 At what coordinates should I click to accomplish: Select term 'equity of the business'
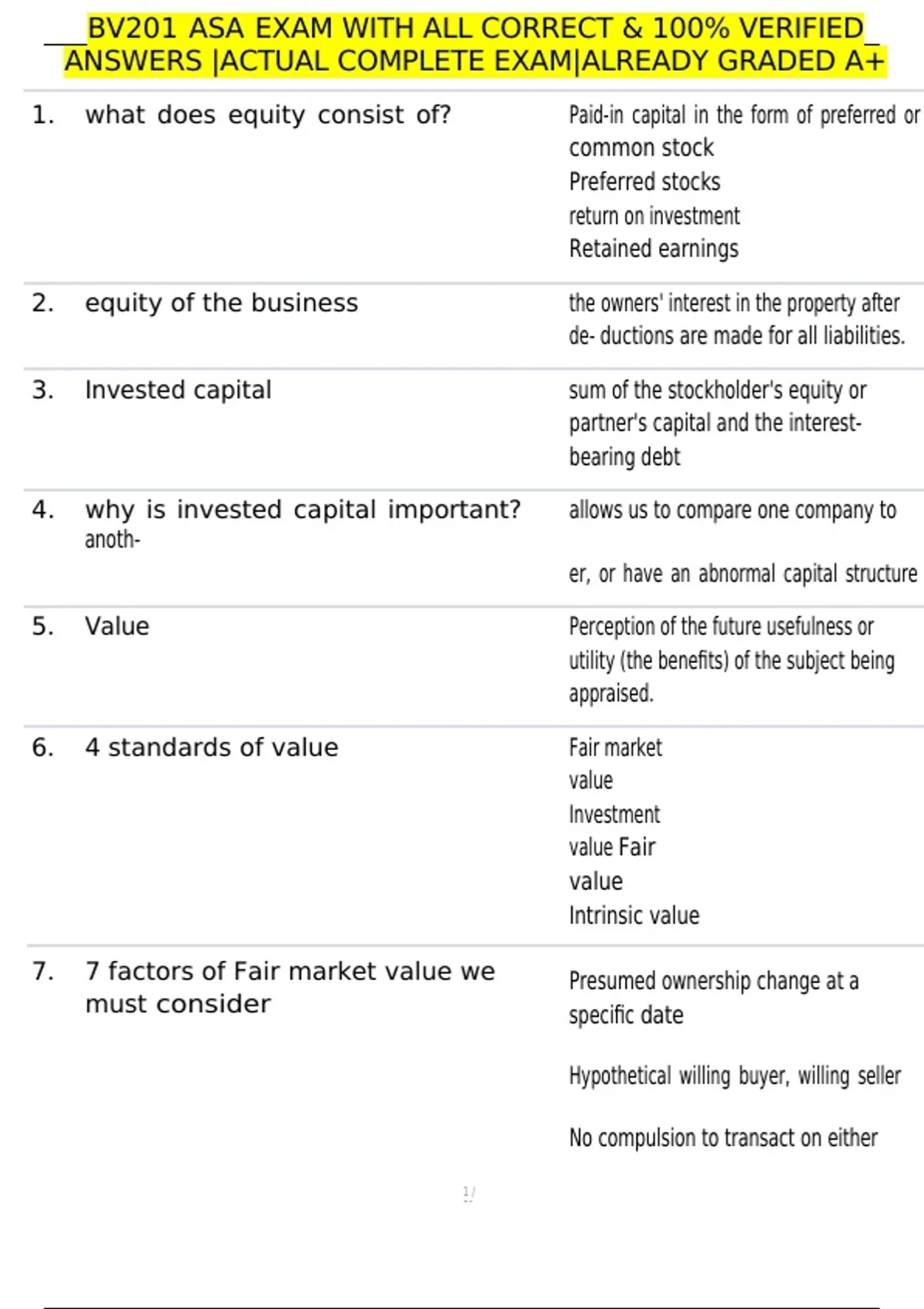point(221,303)
